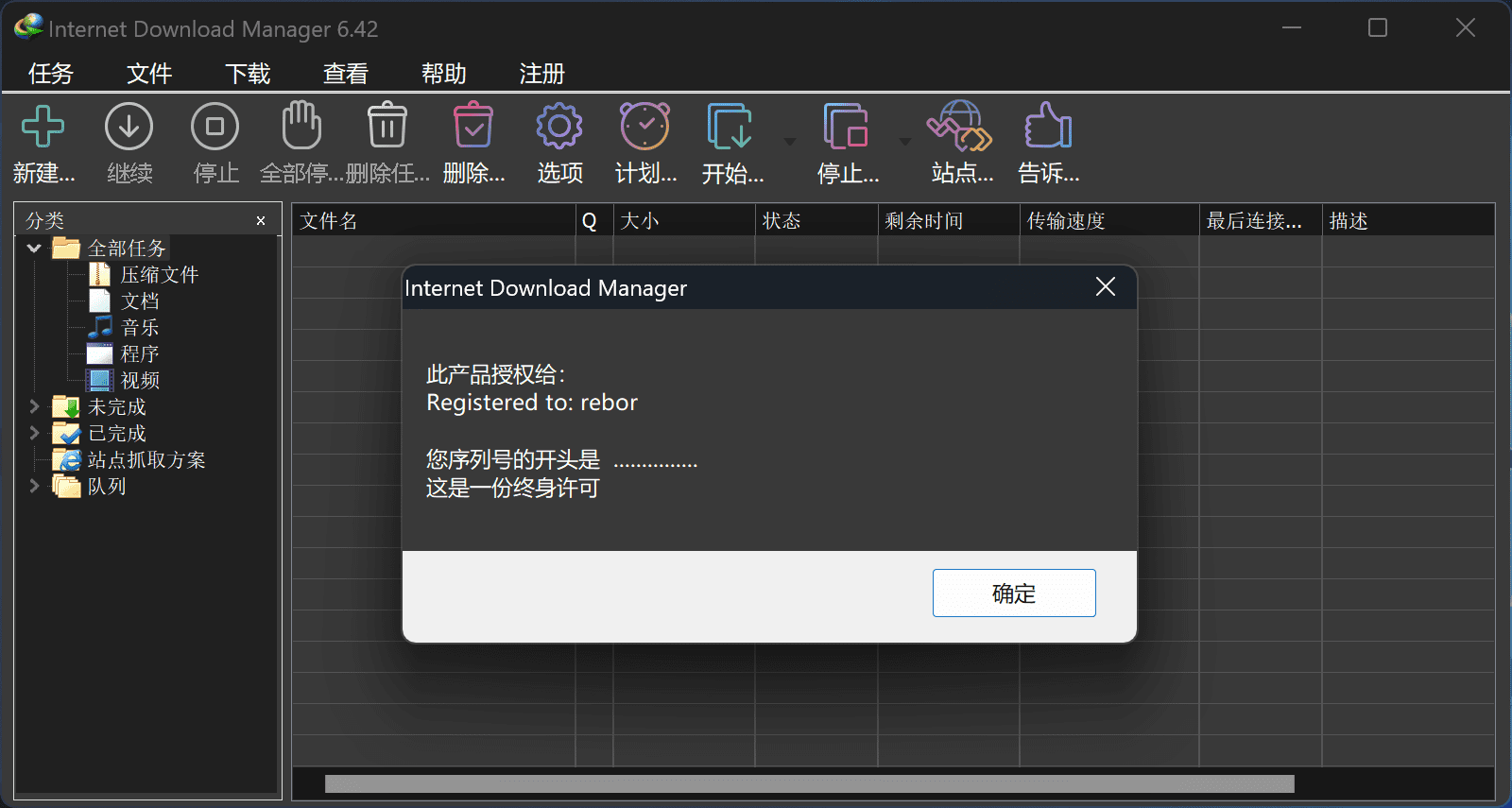Click the 停止 queue icon
The height and width of the screenshot is (808, 1512).
(846, 126)
